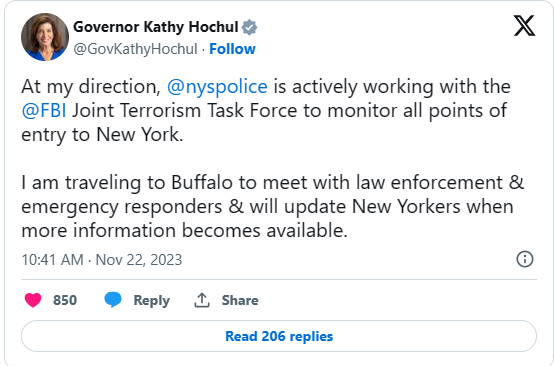Open the @nyspolice mention link
This screenshot has height=366, width=554.
[217, 87]
